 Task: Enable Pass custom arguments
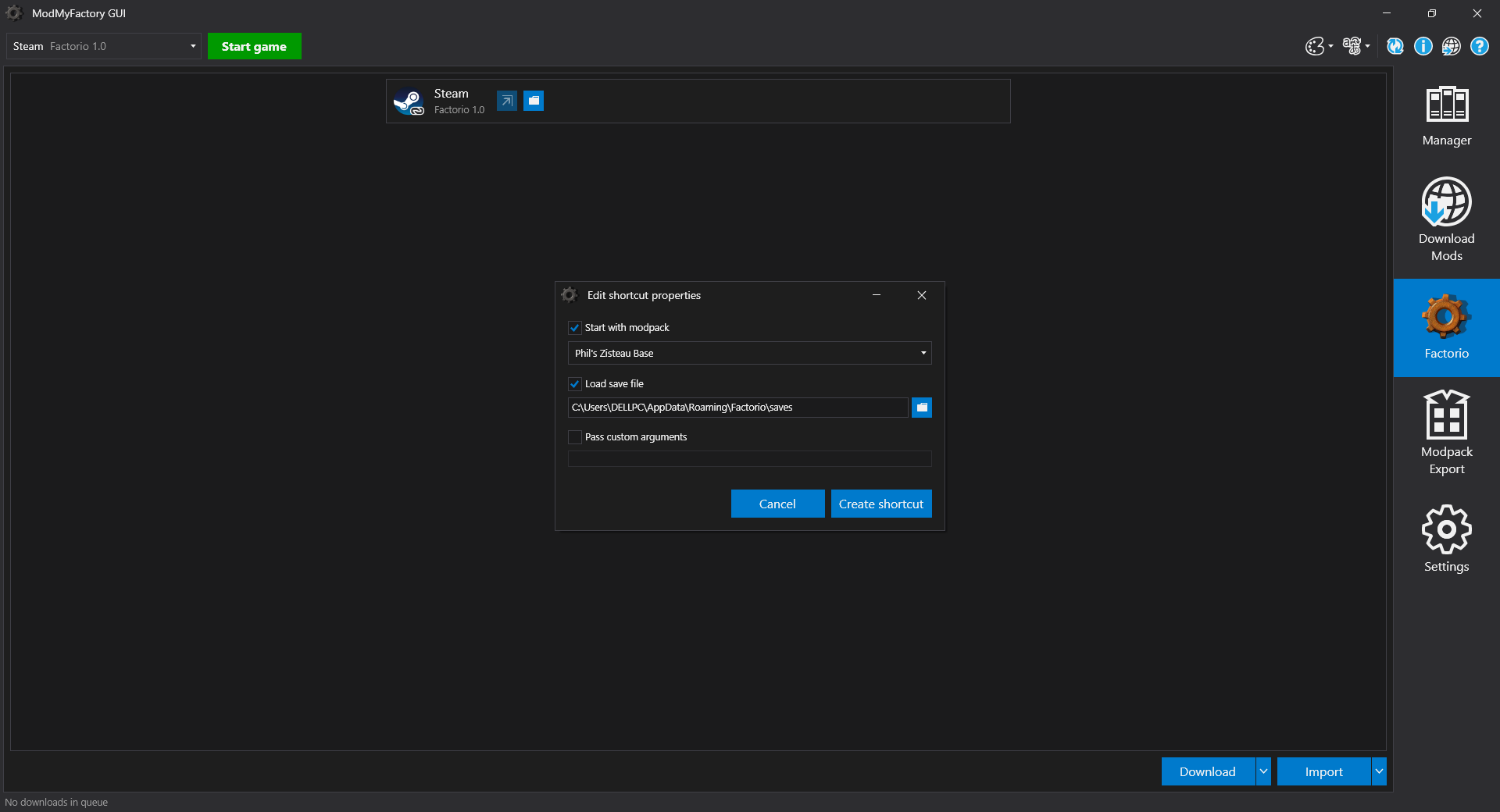575,437
